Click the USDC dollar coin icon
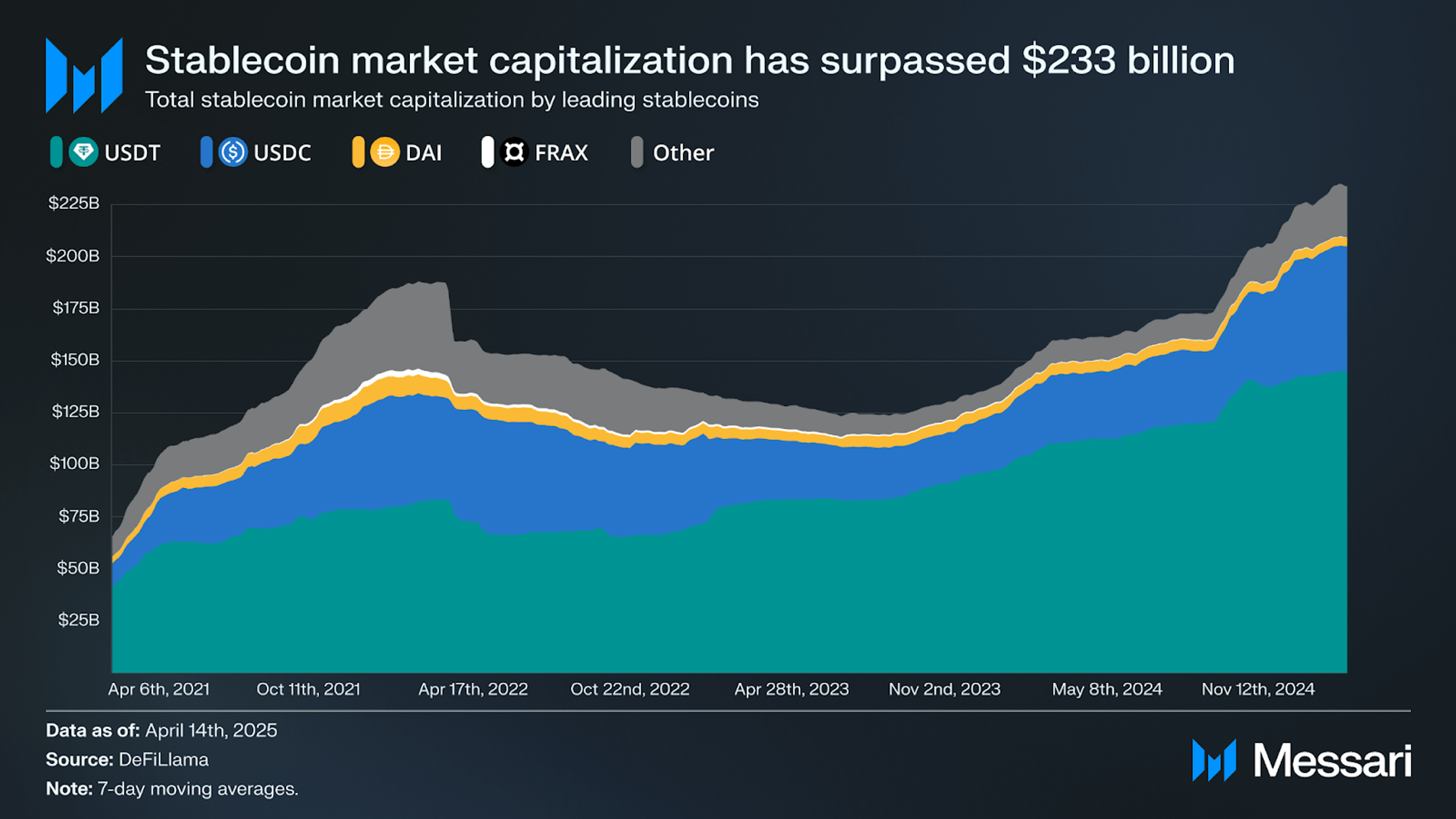 pos(233,152)
